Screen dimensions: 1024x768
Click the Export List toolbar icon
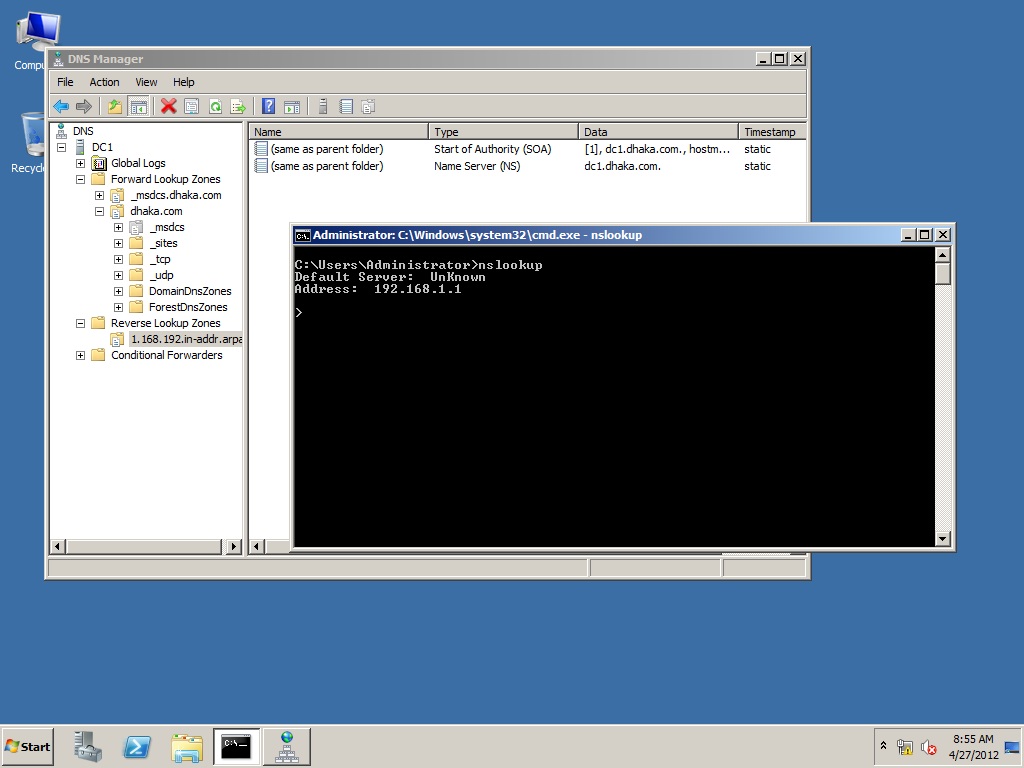click(x=238, y=106)
